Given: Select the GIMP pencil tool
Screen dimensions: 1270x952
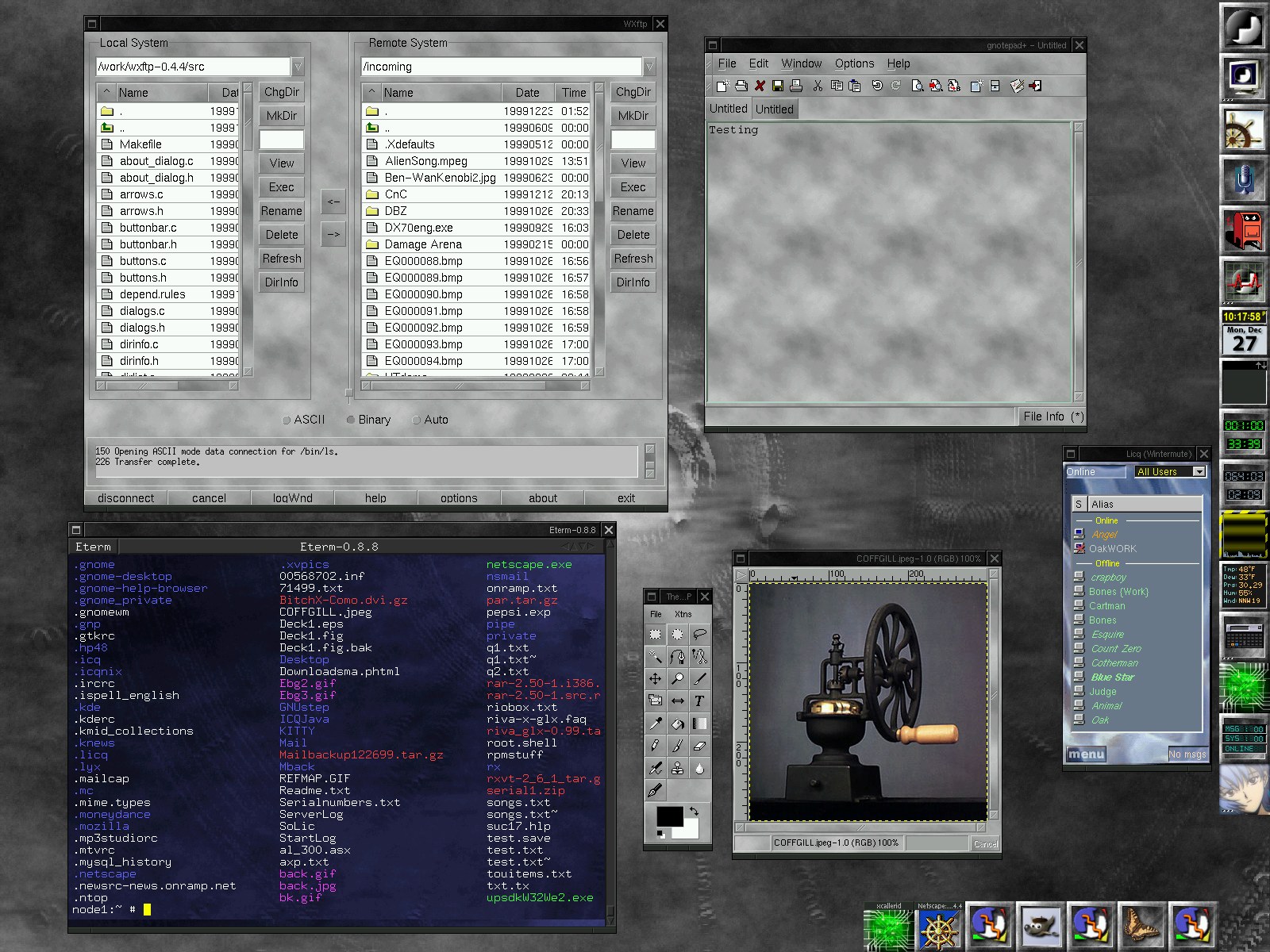Looking at the screenshot, I should click(x=655, y=746).
